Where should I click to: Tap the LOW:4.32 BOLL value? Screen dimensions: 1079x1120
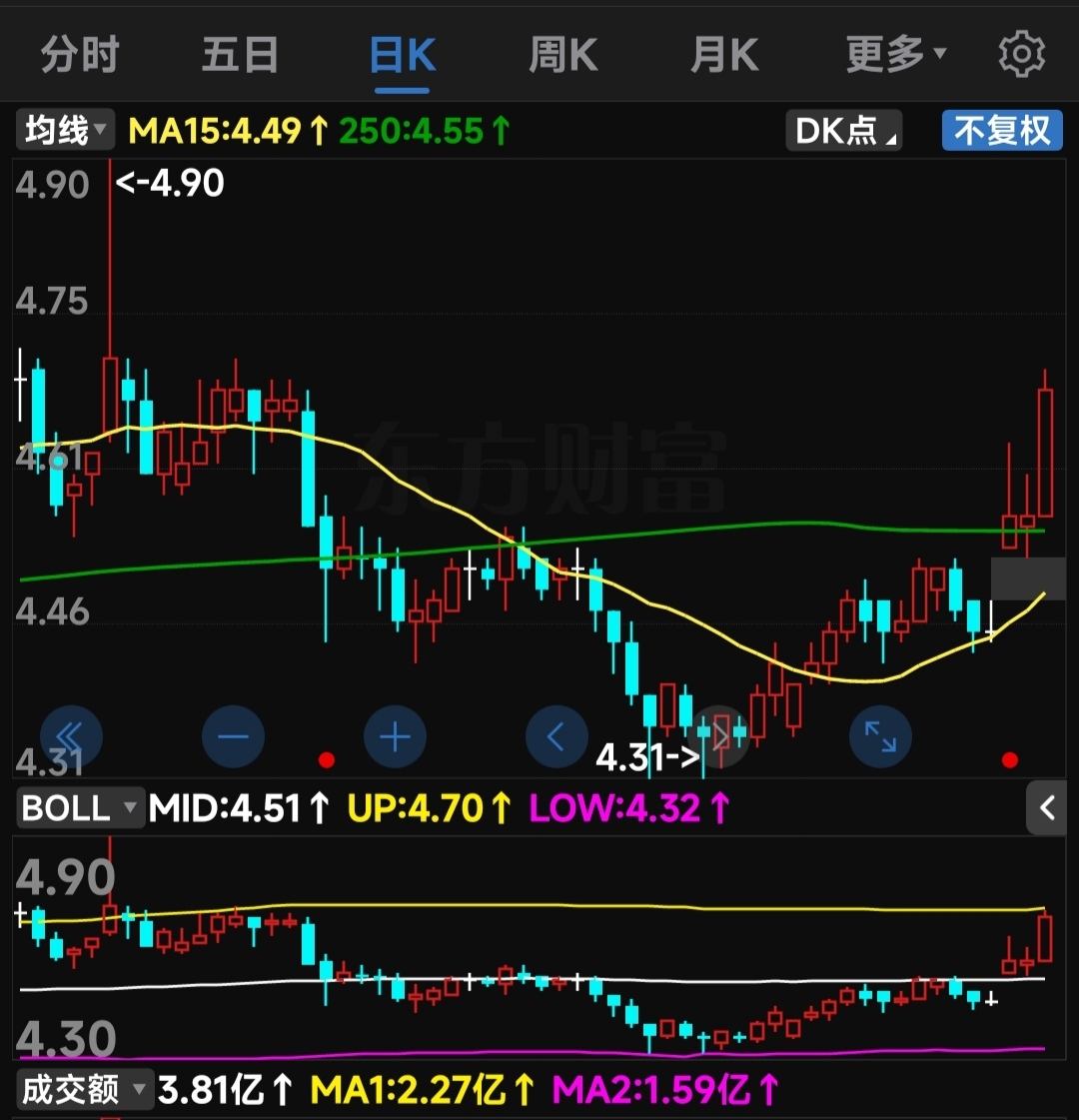[629, 808]
